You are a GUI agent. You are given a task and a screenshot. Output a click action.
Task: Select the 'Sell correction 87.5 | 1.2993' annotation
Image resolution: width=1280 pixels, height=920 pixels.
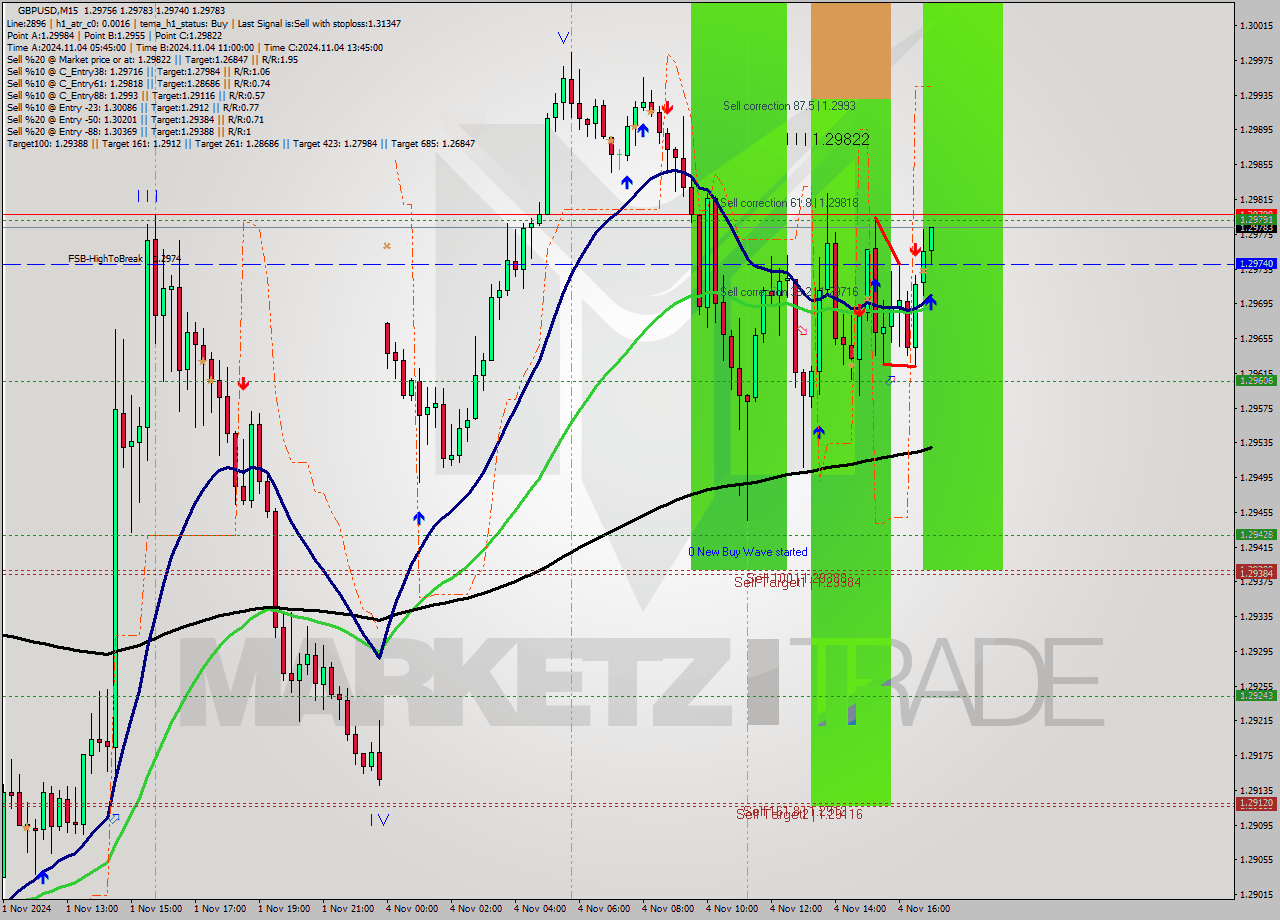pyautogui.click(x=789, y=105)
